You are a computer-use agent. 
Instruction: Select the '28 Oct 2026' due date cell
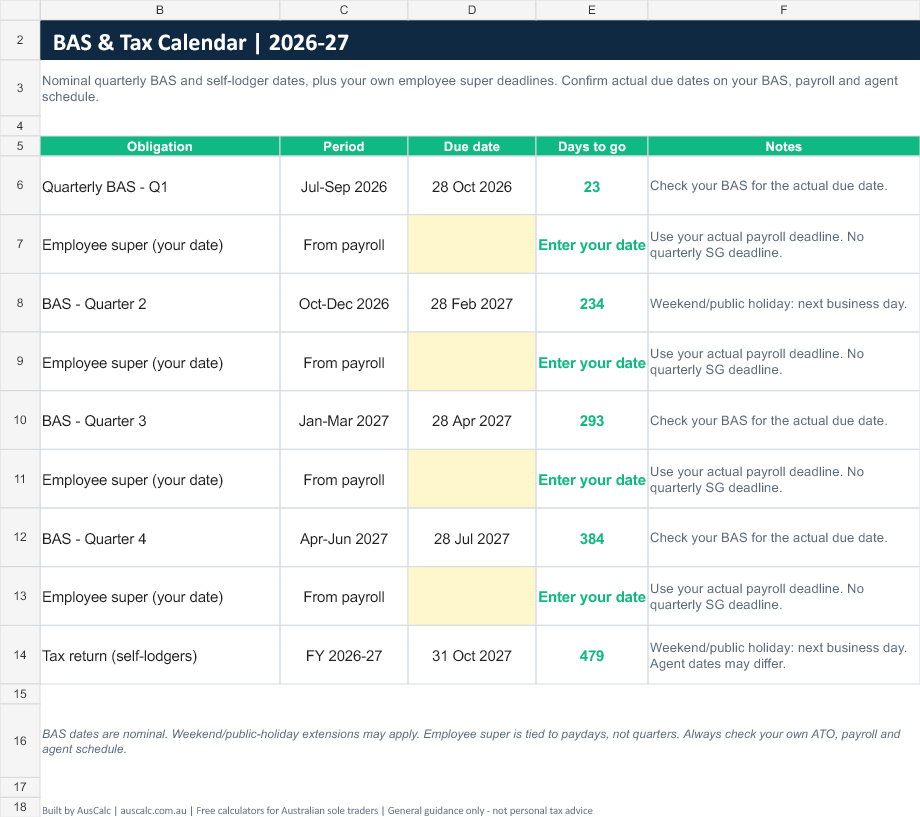pyautogui.click(x=472, y=186)
